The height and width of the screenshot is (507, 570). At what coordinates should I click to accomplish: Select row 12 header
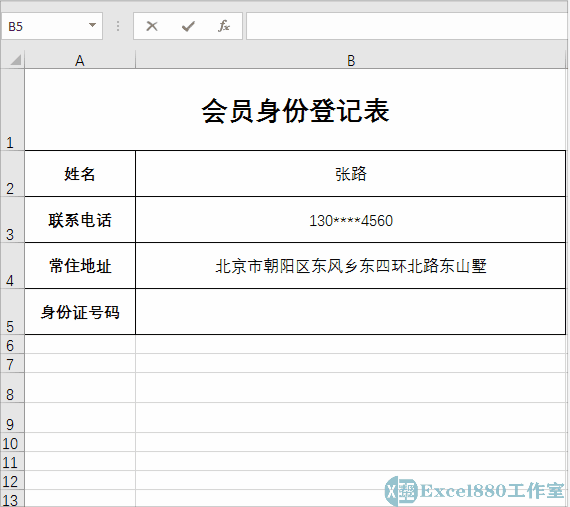(12, 480)
